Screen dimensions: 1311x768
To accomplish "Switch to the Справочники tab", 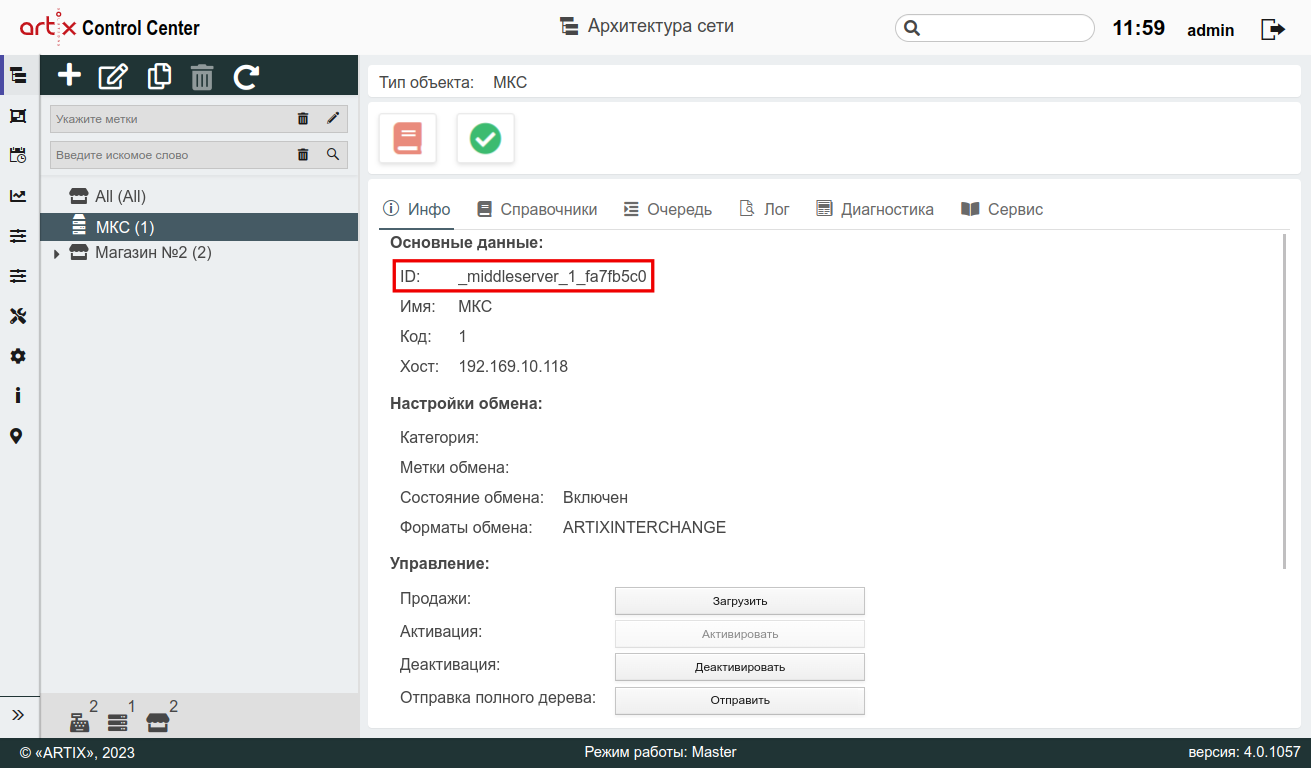I will point(537,209).
